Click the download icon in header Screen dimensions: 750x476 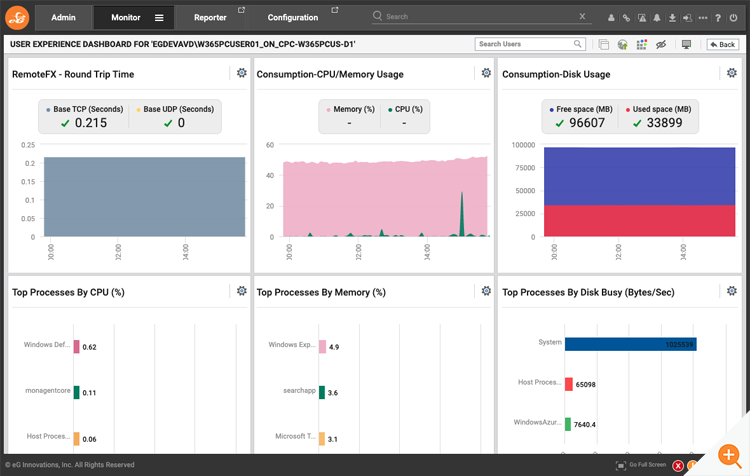[672, 18]
